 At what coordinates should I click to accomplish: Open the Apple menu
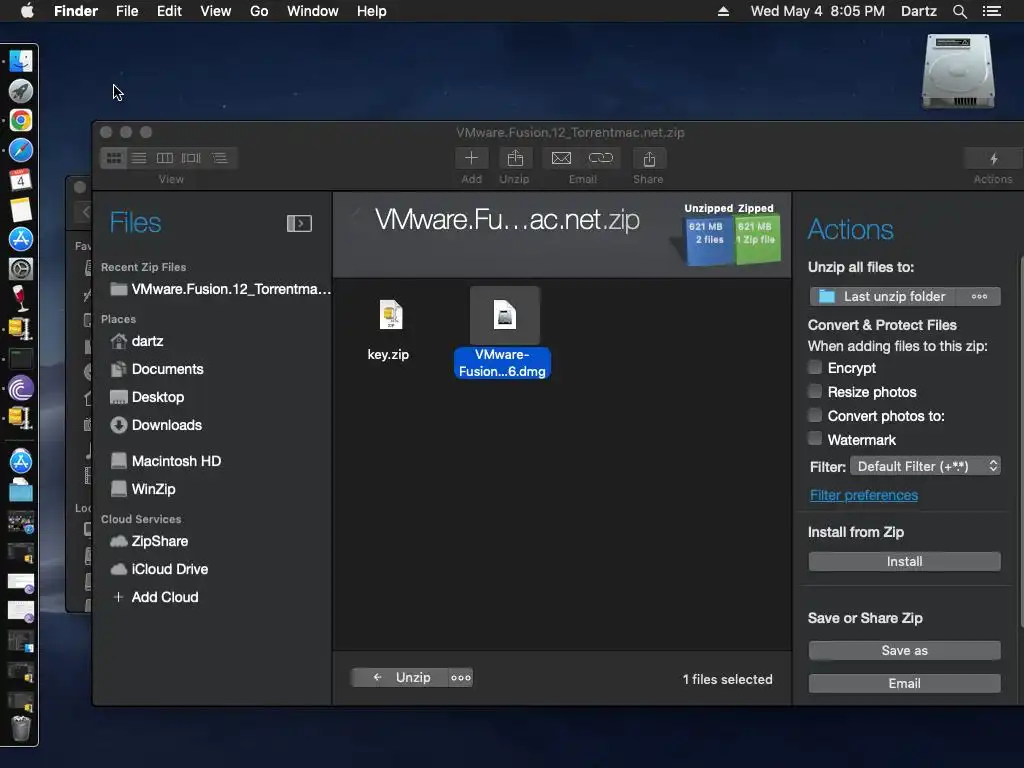point(27,11)
